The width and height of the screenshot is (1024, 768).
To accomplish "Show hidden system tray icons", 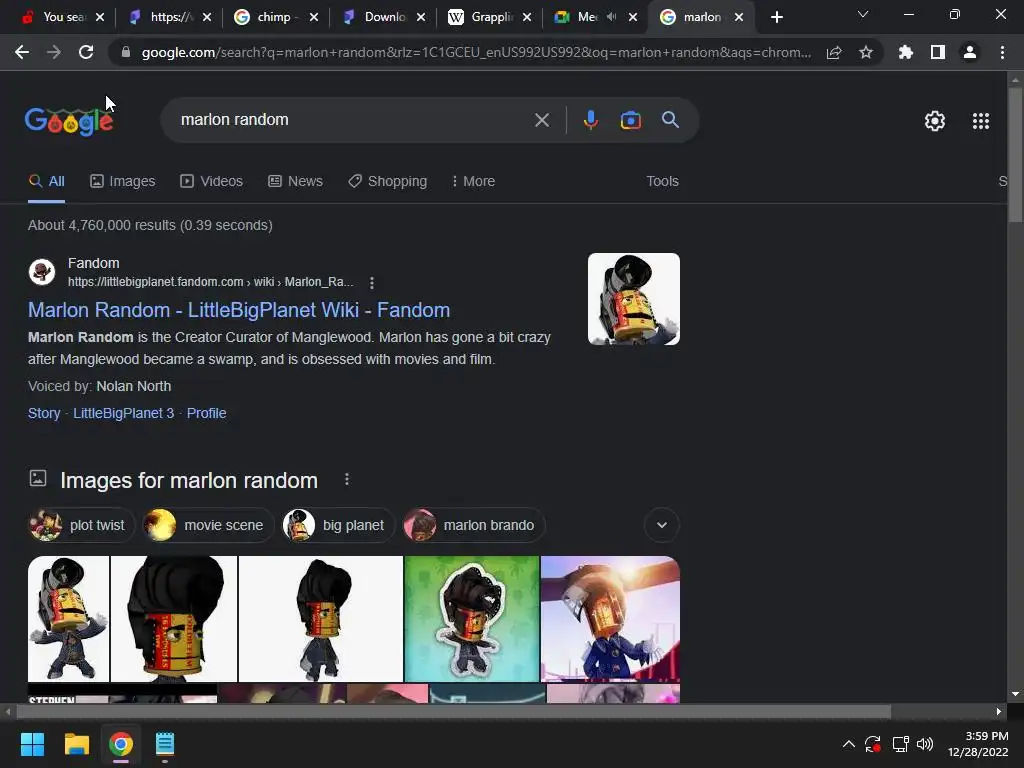I will coord(848,744).
